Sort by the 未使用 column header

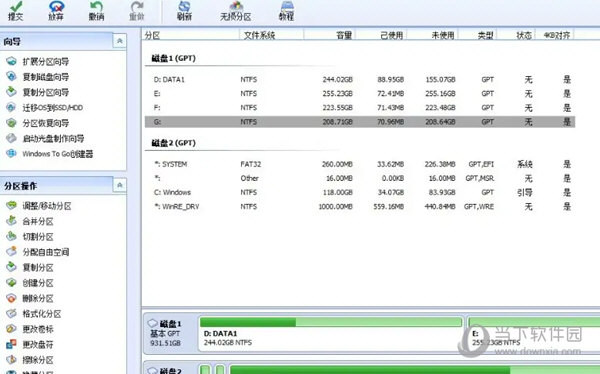[443, 35]
